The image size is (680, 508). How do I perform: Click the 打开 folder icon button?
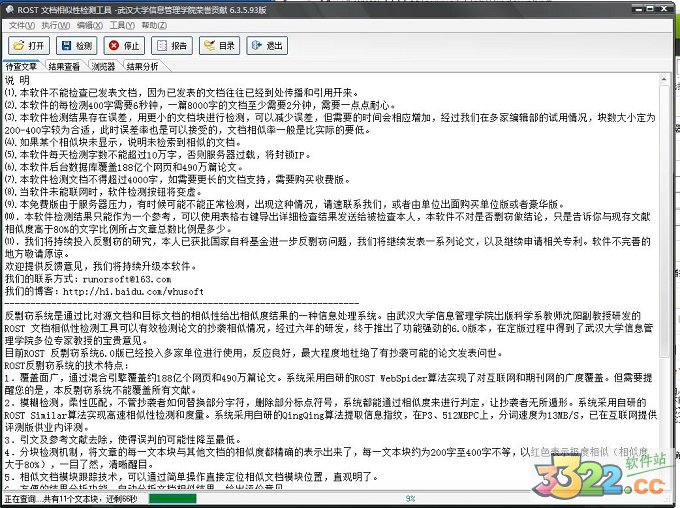coord(29,46)
